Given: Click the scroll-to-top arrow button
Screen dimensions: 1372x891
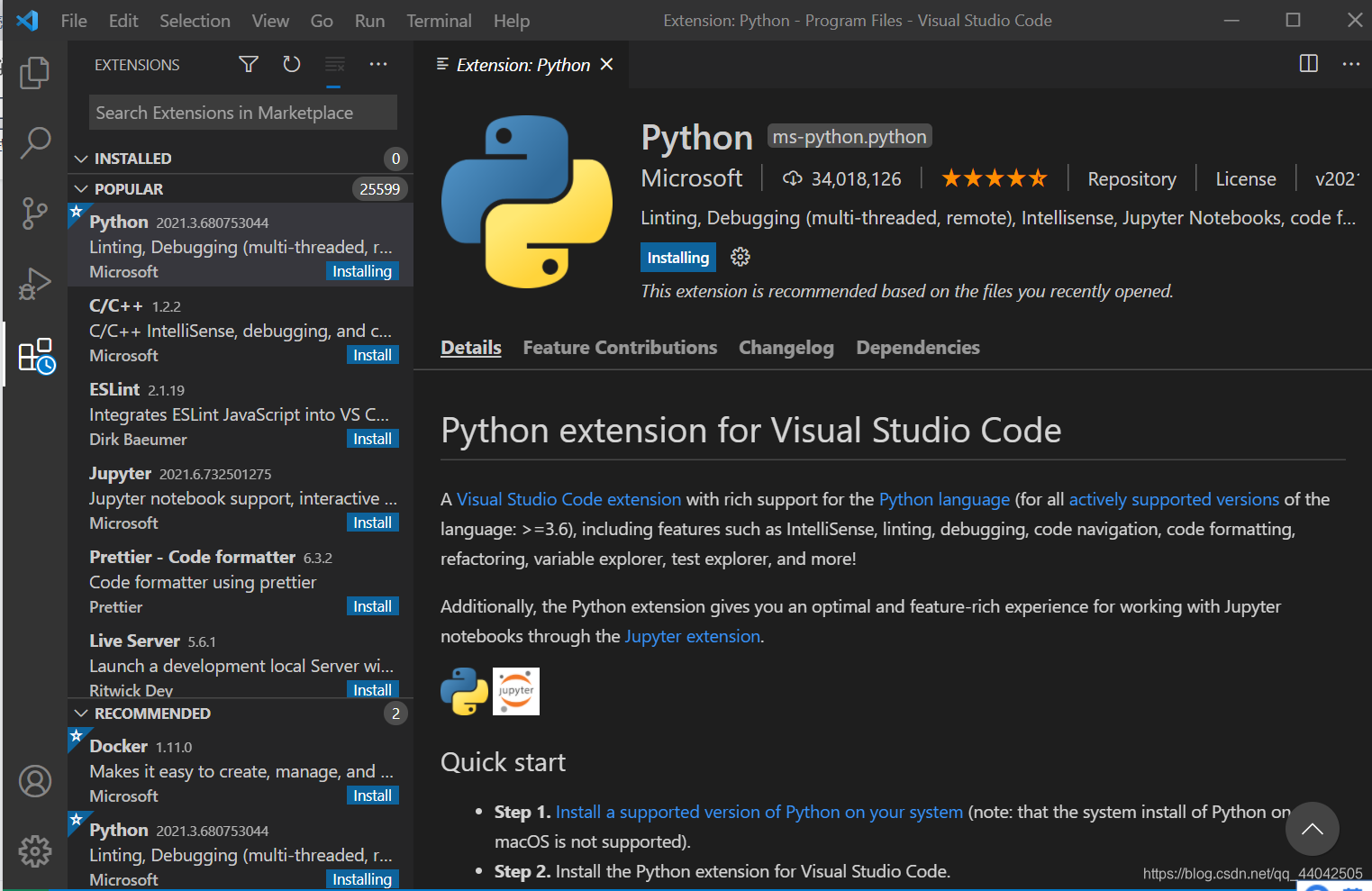Looking at the screenshot, I should pos(1313,829).
